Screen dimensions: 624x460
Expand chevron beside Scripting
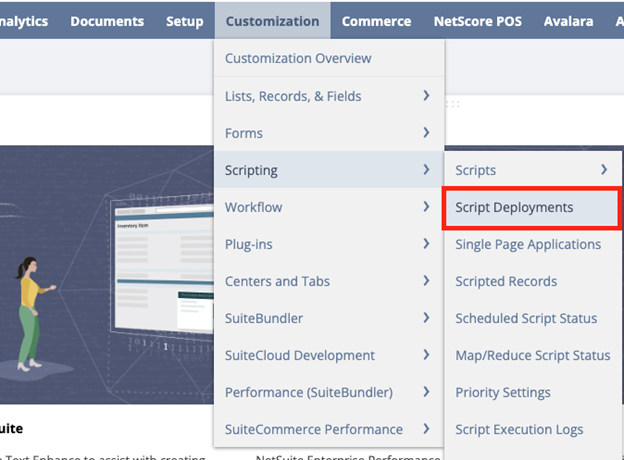426,170
